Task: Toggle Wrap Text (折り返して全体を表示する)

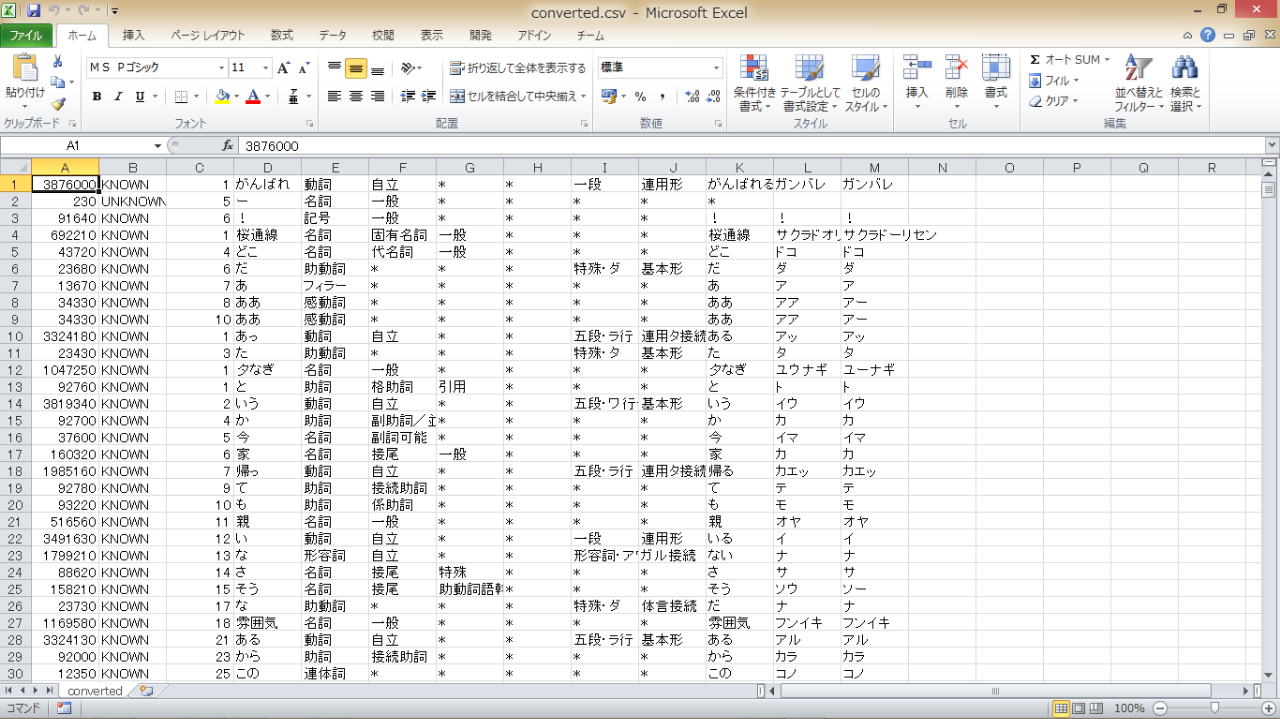Action: pos(517,68)
